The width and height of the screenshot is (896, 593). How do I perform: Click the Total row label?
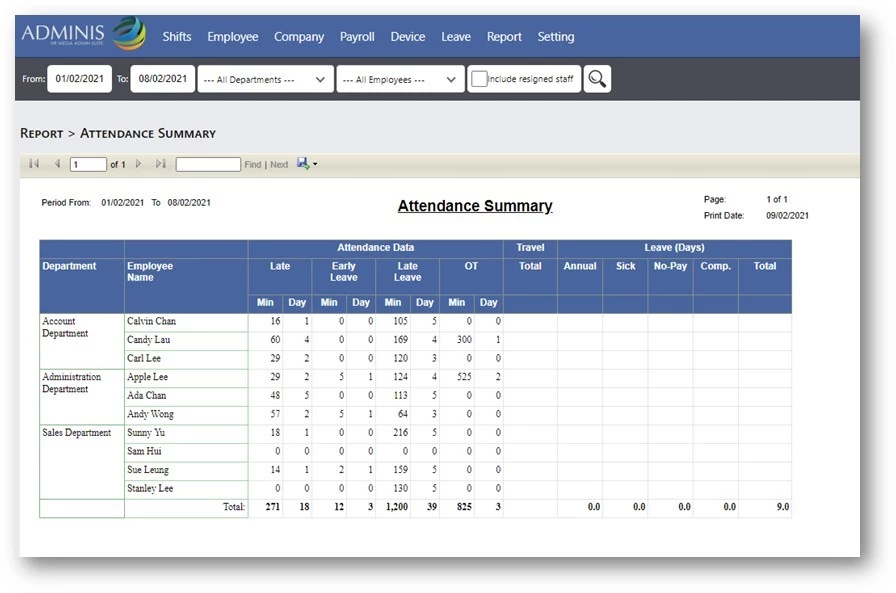point(234,507)
